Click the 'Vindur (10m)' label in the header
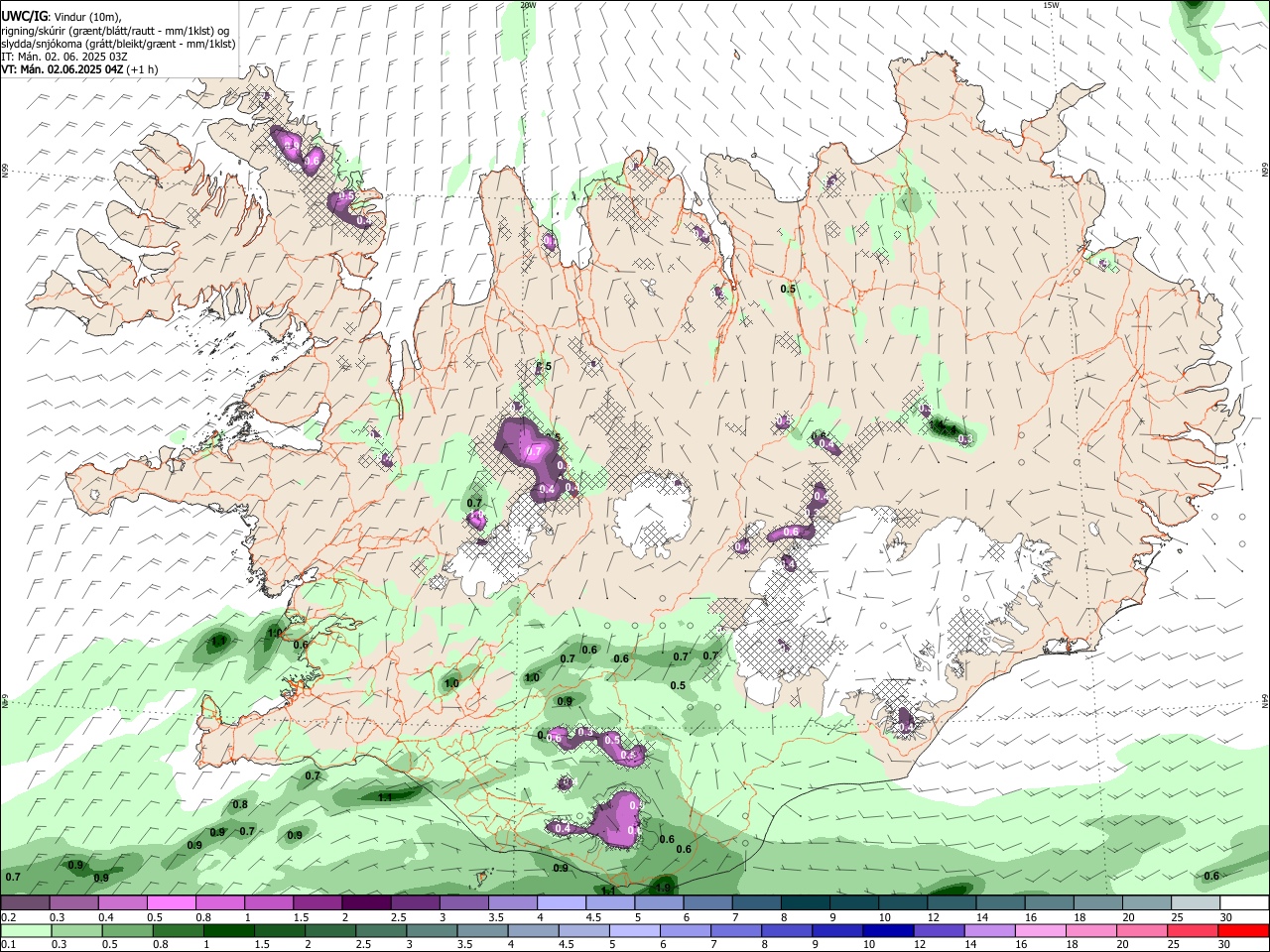Viewport: 1270px width, 952px height. 89,17
